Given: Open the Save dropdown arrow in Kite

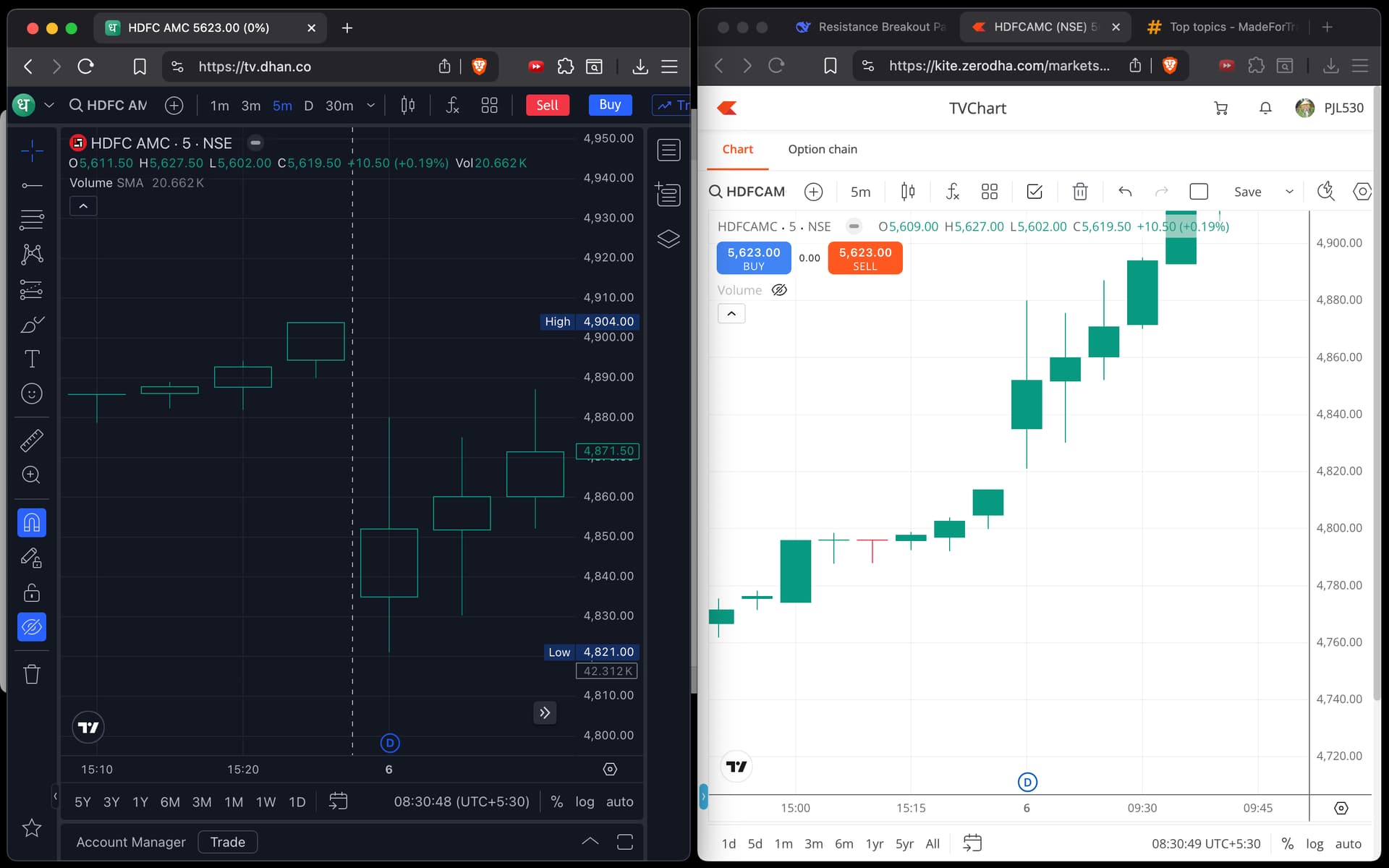Looking at the screenshot, I should tap(1288, 192).
